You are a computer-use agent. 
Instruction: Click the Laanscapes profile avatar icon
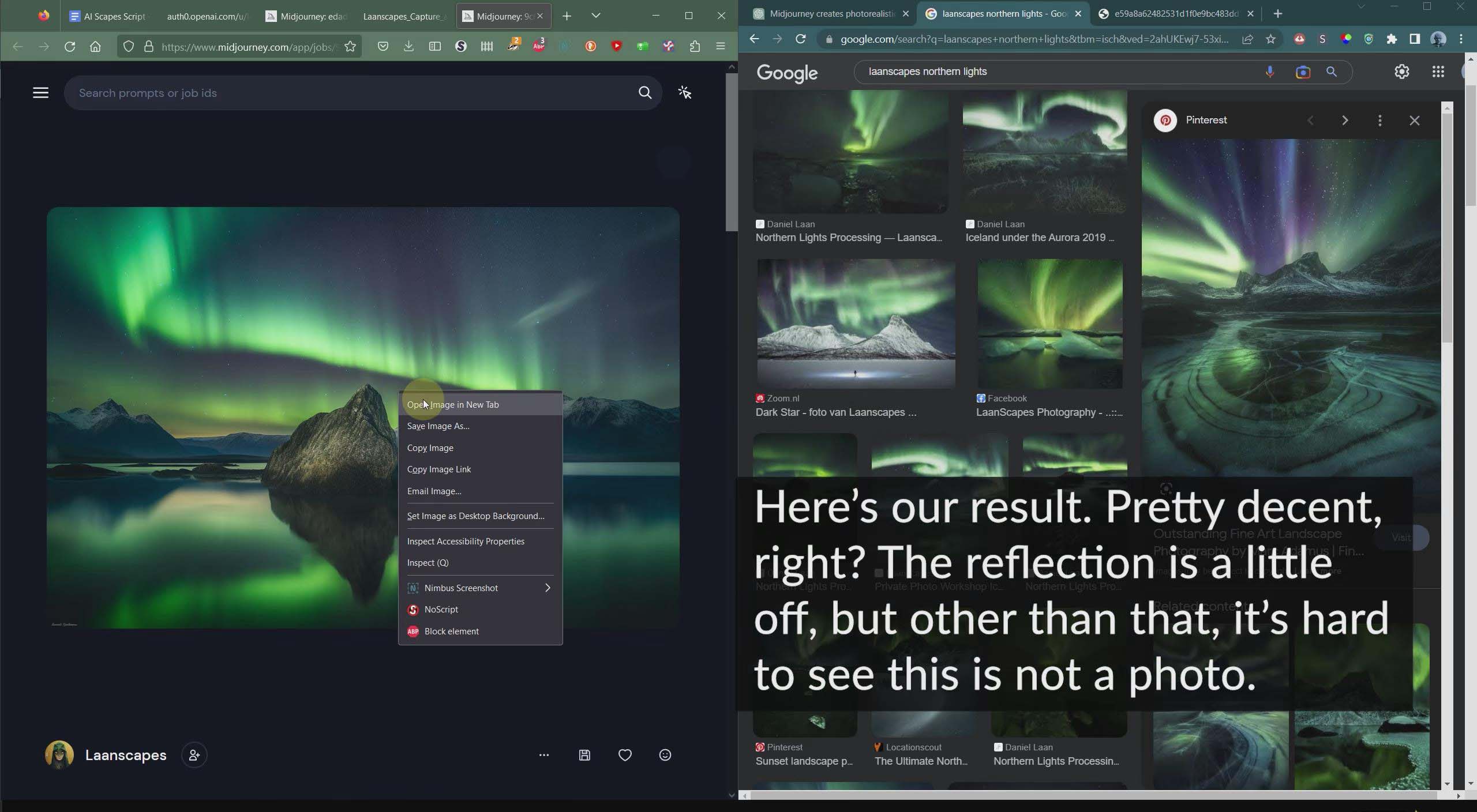pos(58,755)
